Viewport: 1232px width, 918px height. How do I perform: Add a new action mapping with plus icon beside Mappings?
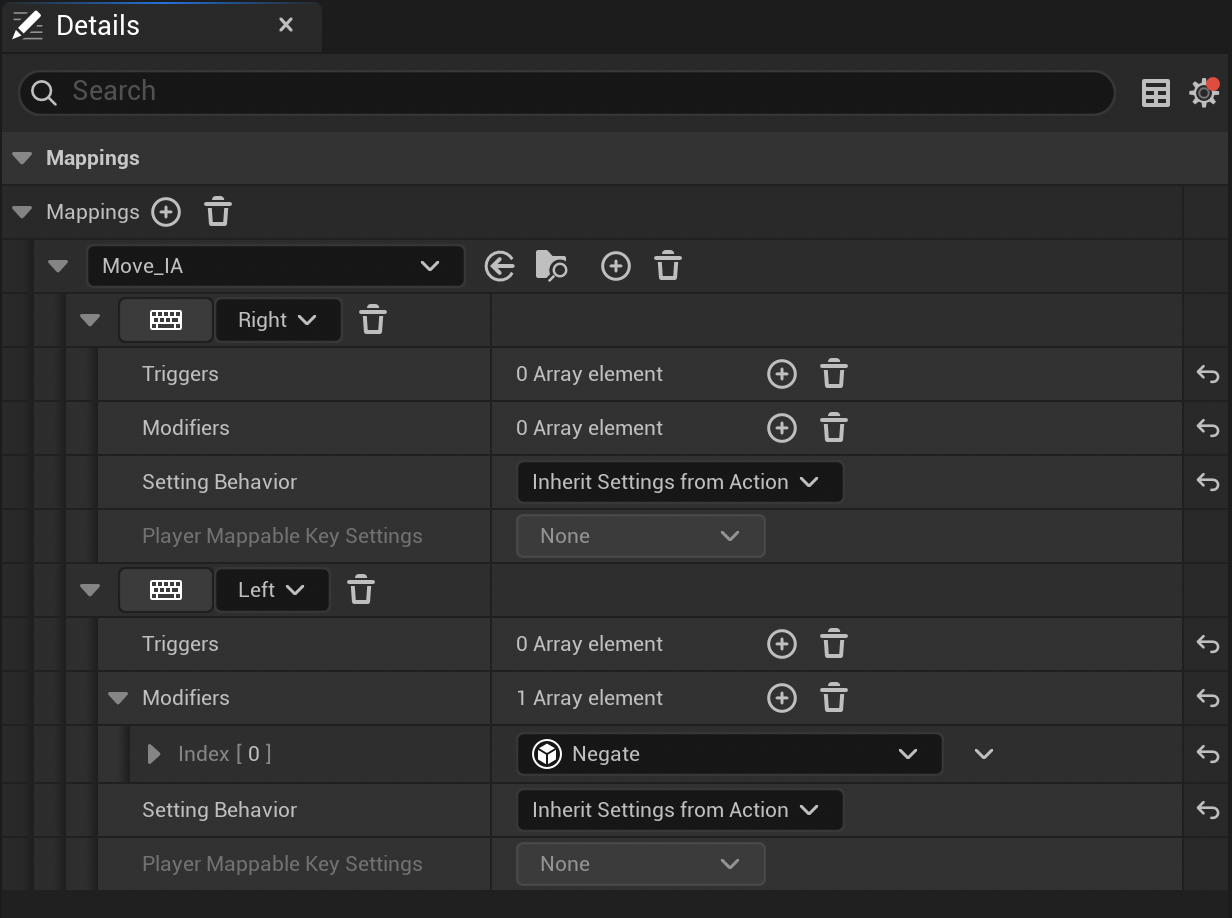point(166,212)
